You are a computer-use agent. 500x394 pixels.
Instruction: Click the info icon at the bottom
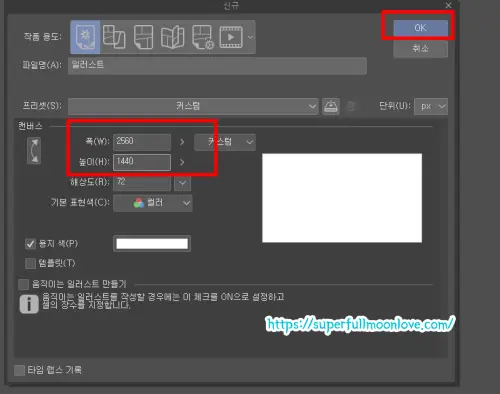coord(29,304)
